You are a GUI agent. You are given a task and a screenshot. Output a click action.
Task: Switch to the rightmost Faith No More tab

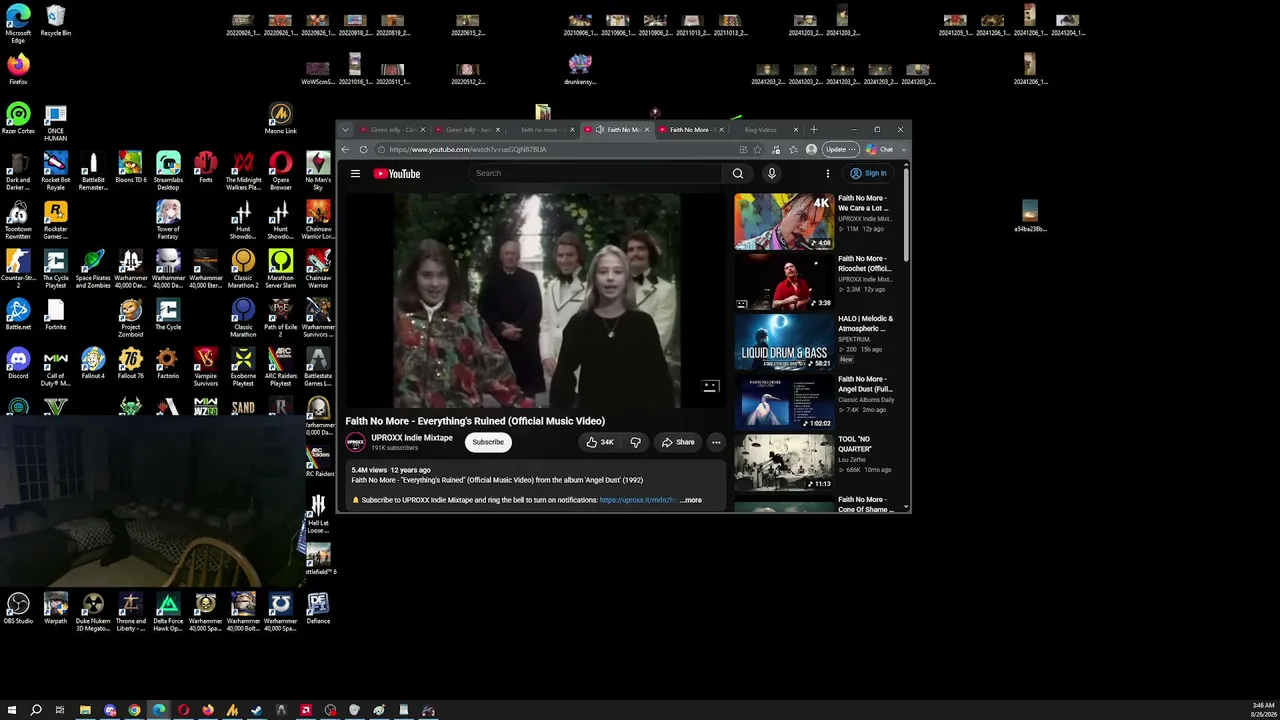[692, 130]
